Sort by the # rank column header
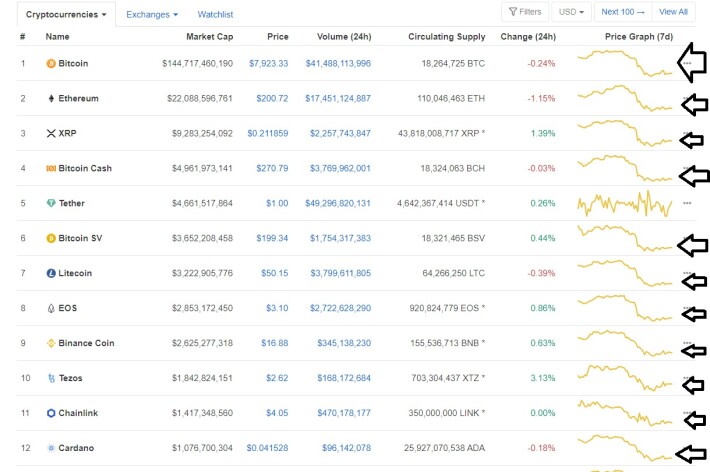The image size is (710, 472). [23, 37]
